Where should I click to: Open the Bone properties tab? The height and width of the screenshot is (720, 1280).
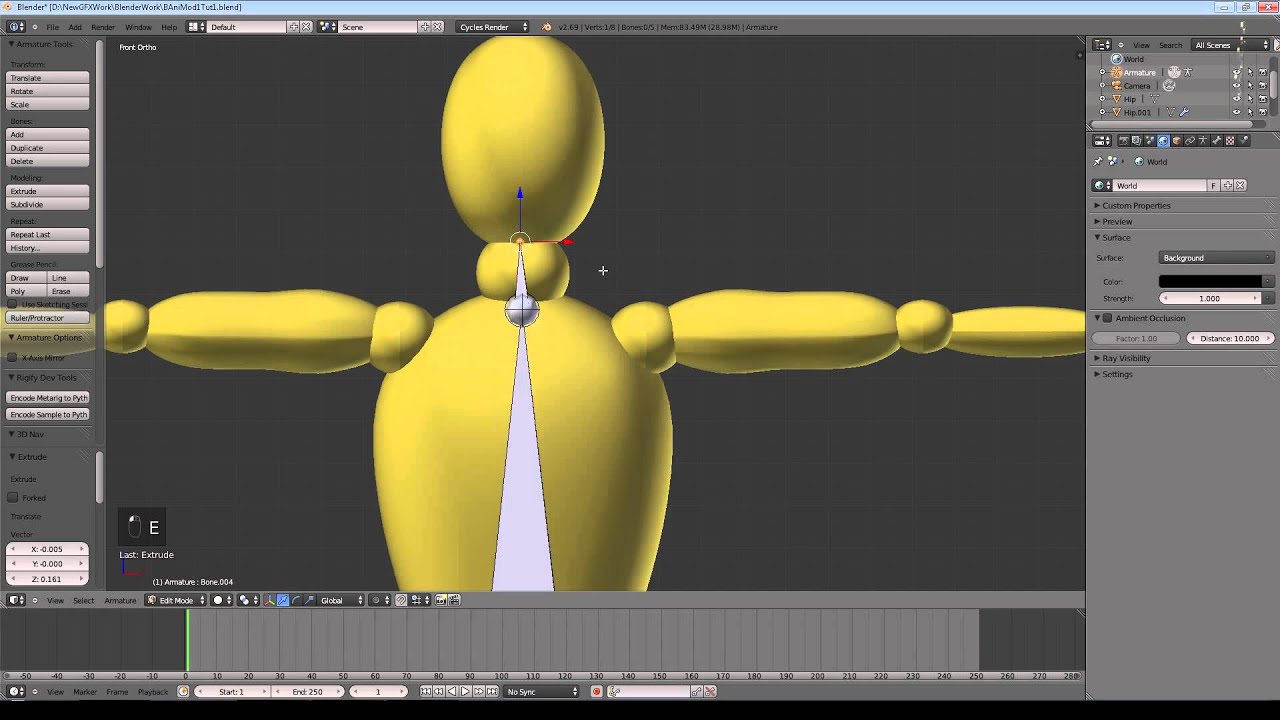pos(1216,141)
